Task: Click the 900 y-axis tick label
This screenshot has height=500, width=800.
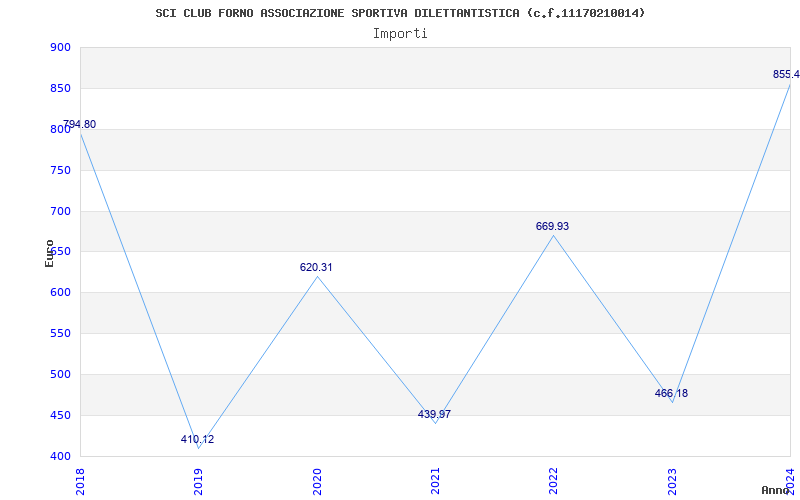Action: pos(60,47)
